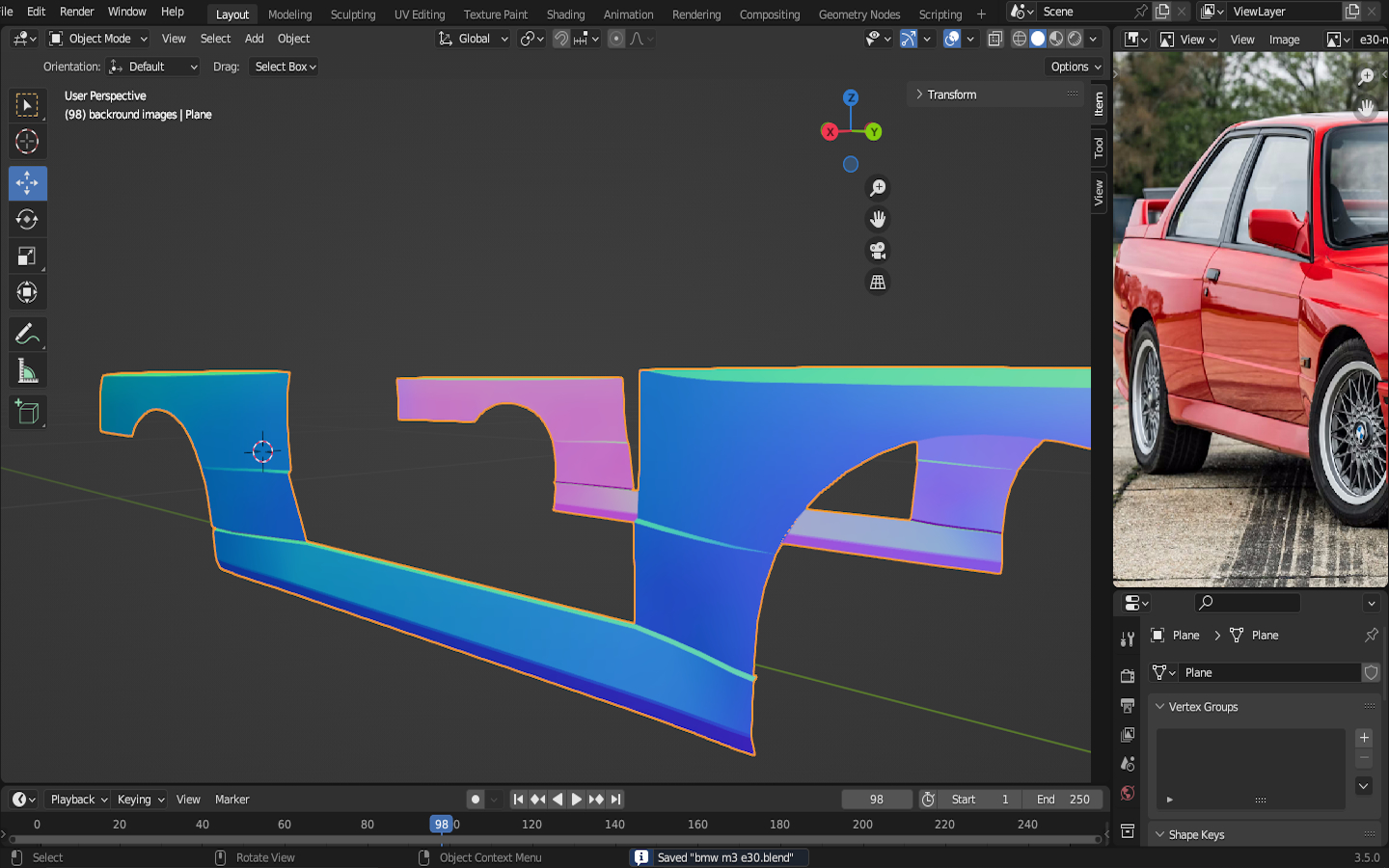
Task: Open the Orientation Default dropdown
Action: point(154,67)
